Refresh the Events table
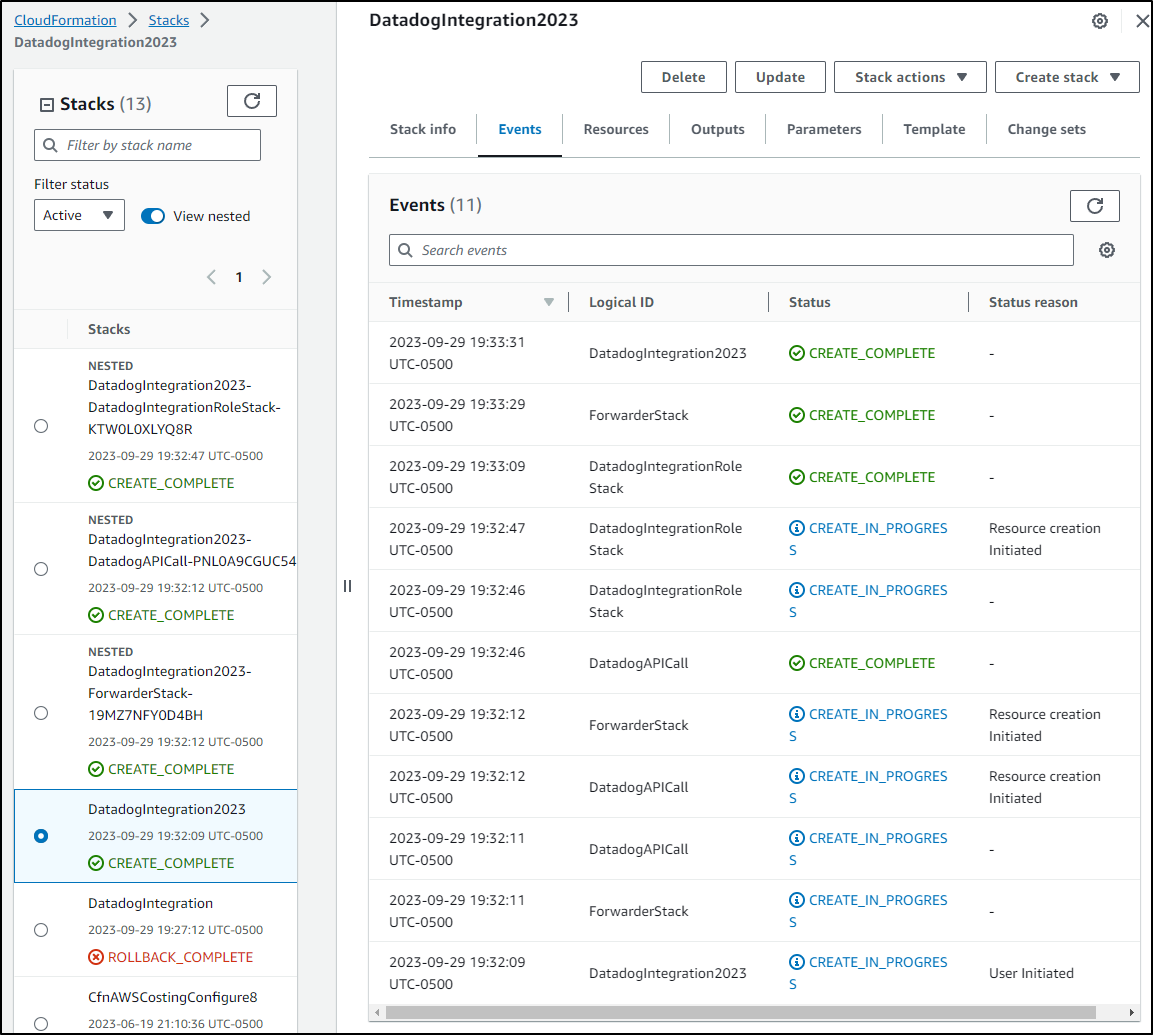This screenshot has height=1035, width=1153. click(x=1094, y=206)
